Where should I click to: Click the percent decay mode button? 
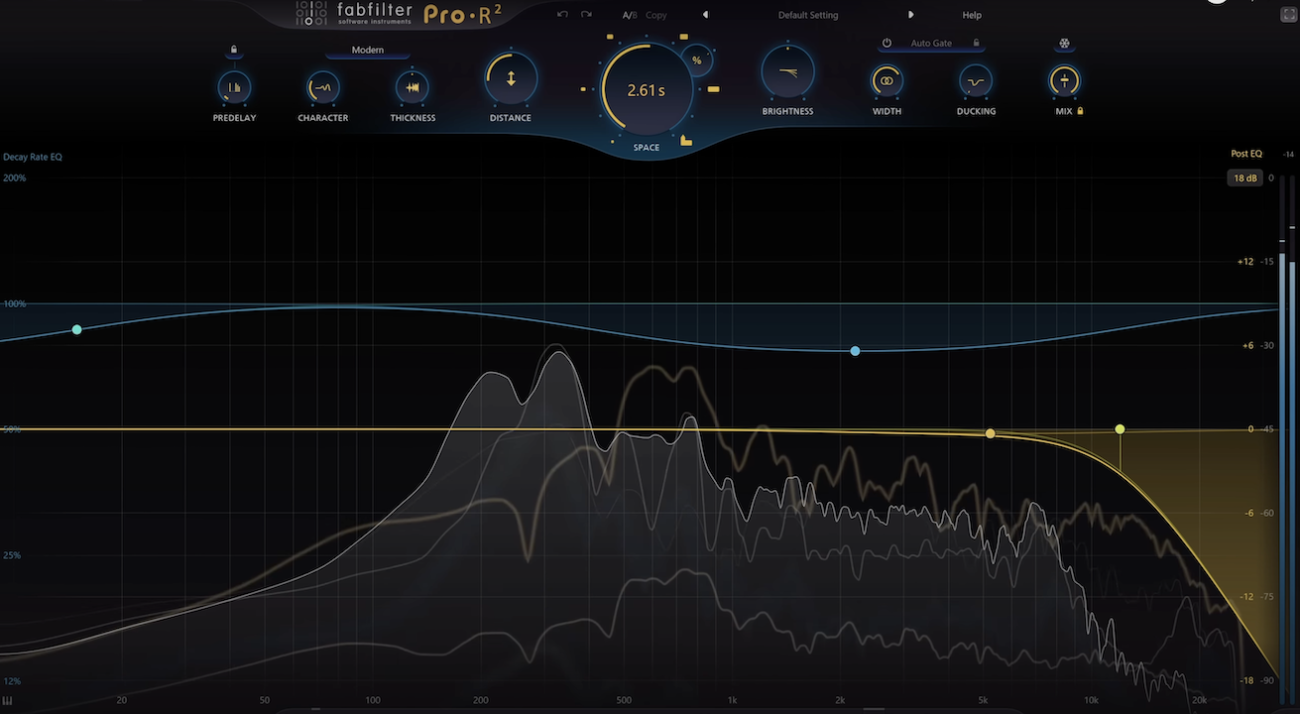(697, 61)
